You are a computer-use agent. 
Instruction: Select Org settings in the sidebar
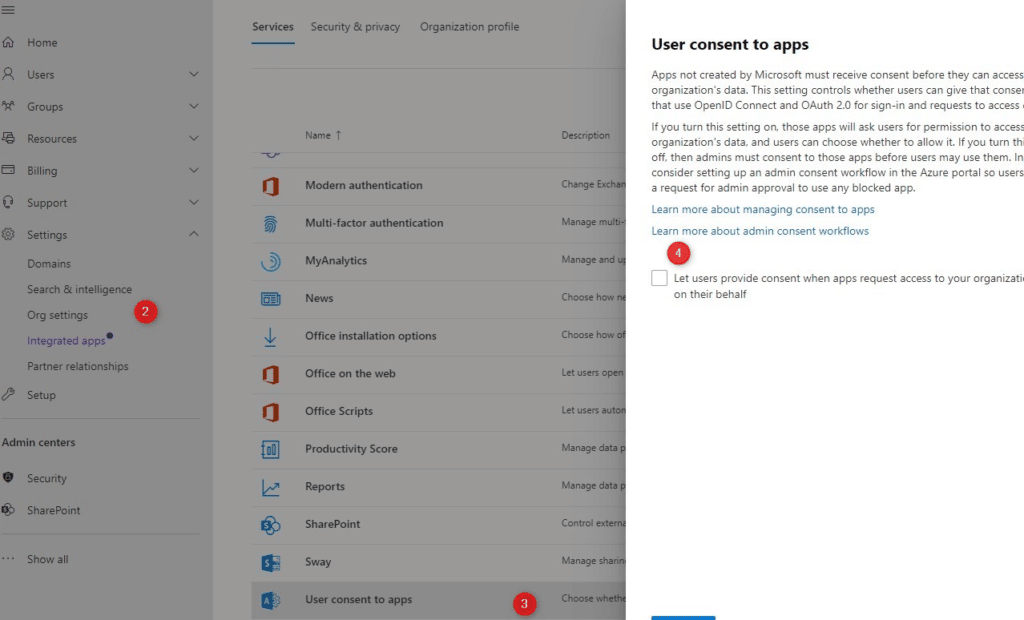(57, 315)
